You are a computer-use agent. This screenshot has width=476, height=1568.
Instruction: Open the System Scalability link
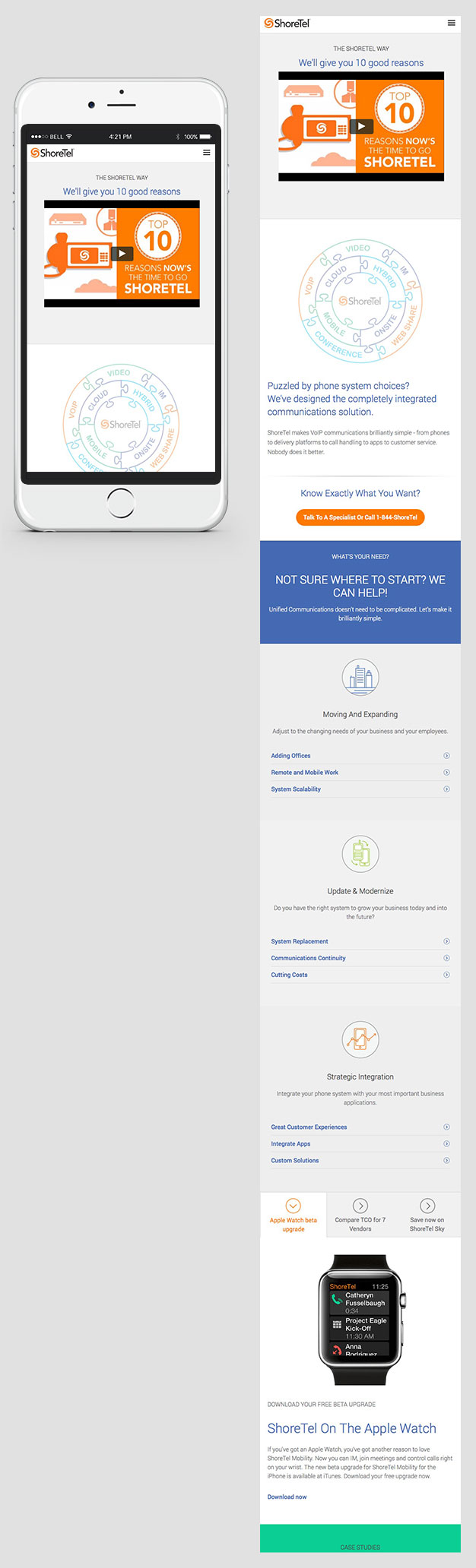coord(296,789)
